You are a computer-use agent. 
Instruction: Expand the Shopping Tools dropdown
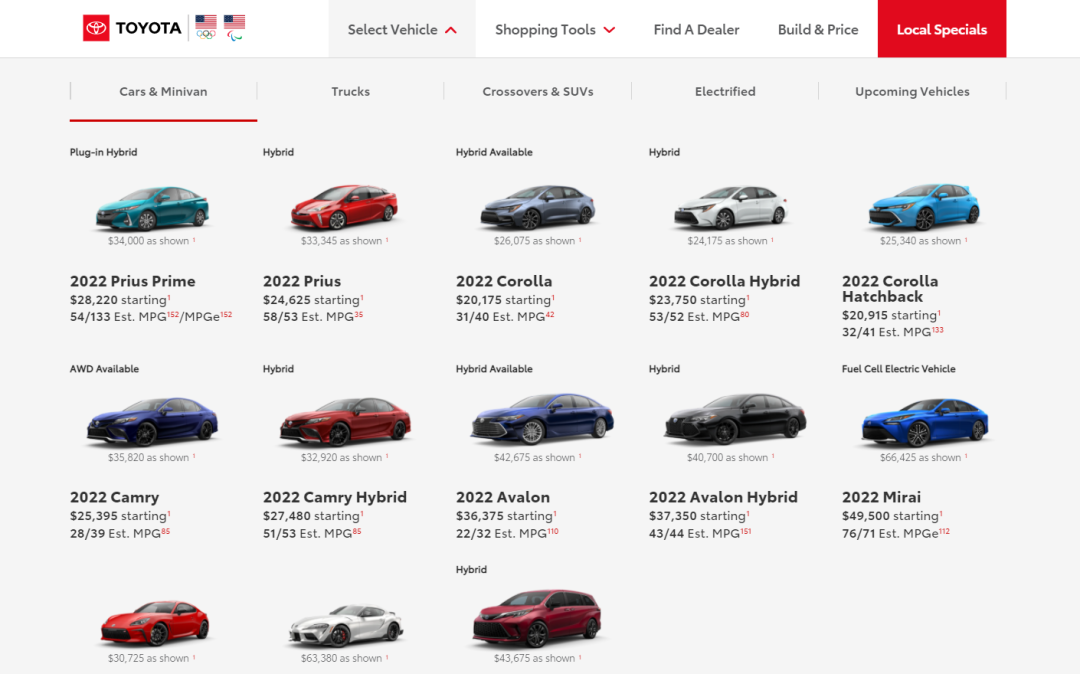(554, 30)
